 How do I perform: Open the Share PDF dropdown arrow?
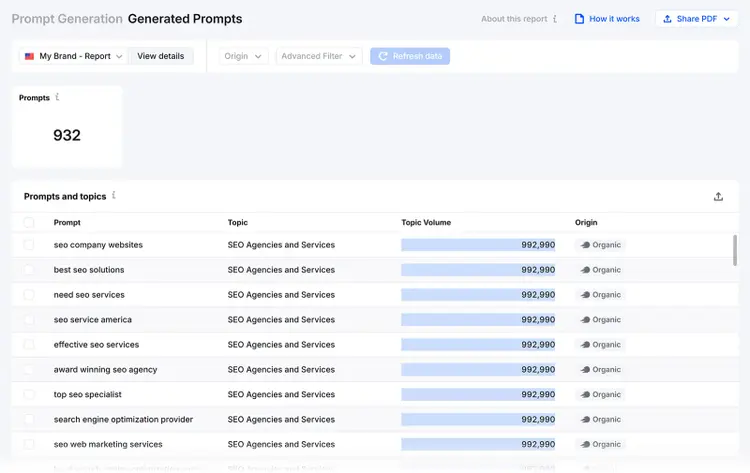click(727, 19)
